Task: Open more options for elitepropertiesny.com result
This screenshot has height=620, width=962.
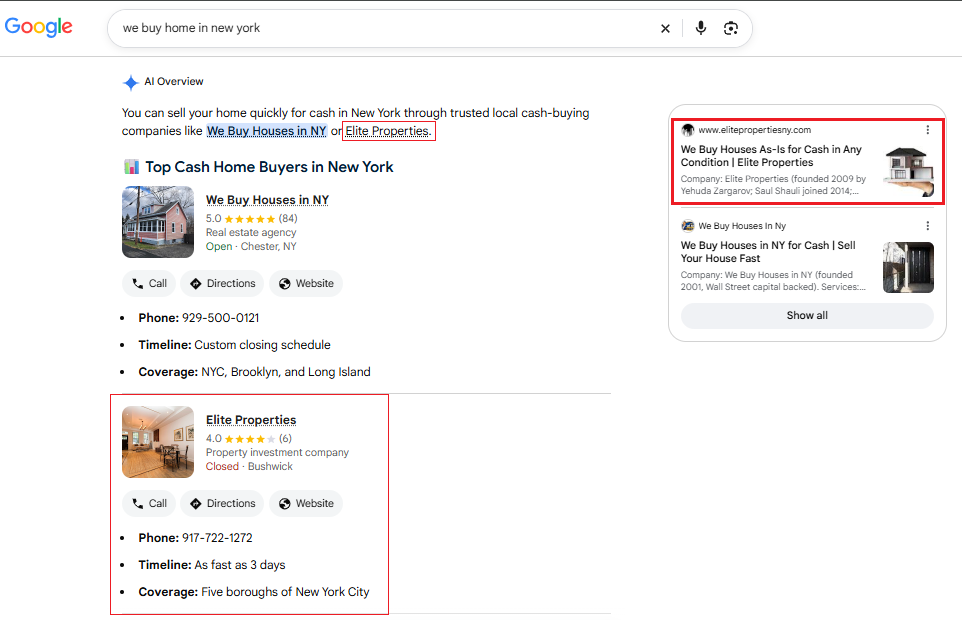Action: point(928,130)
